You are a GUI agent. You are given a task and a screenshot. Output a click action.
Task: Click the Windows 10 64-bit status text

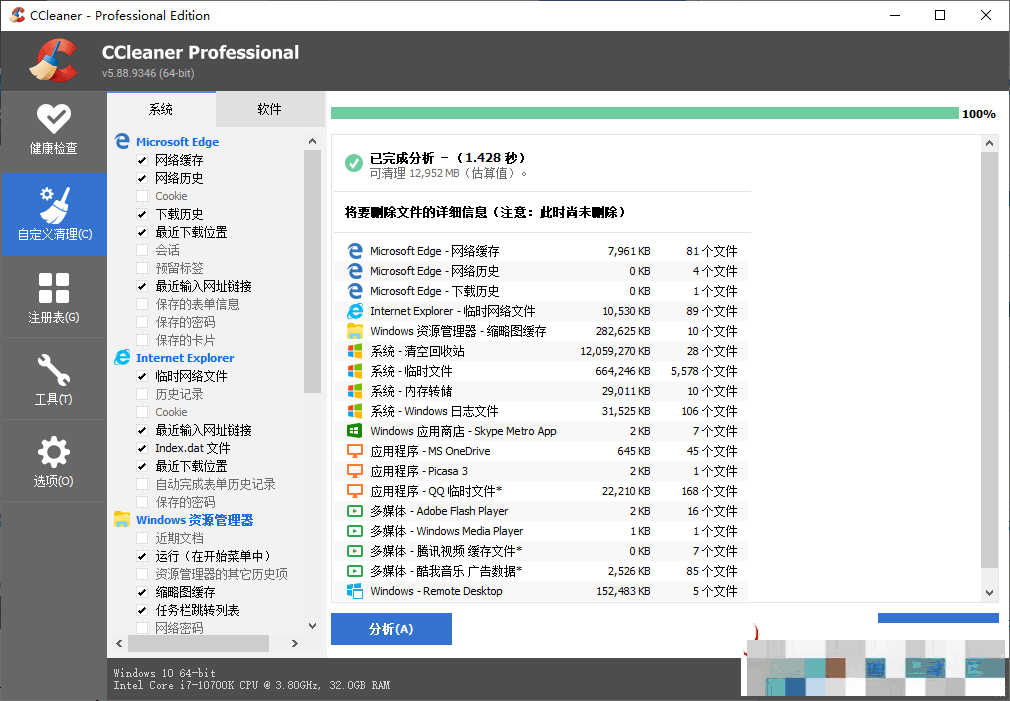coord(164,673)
